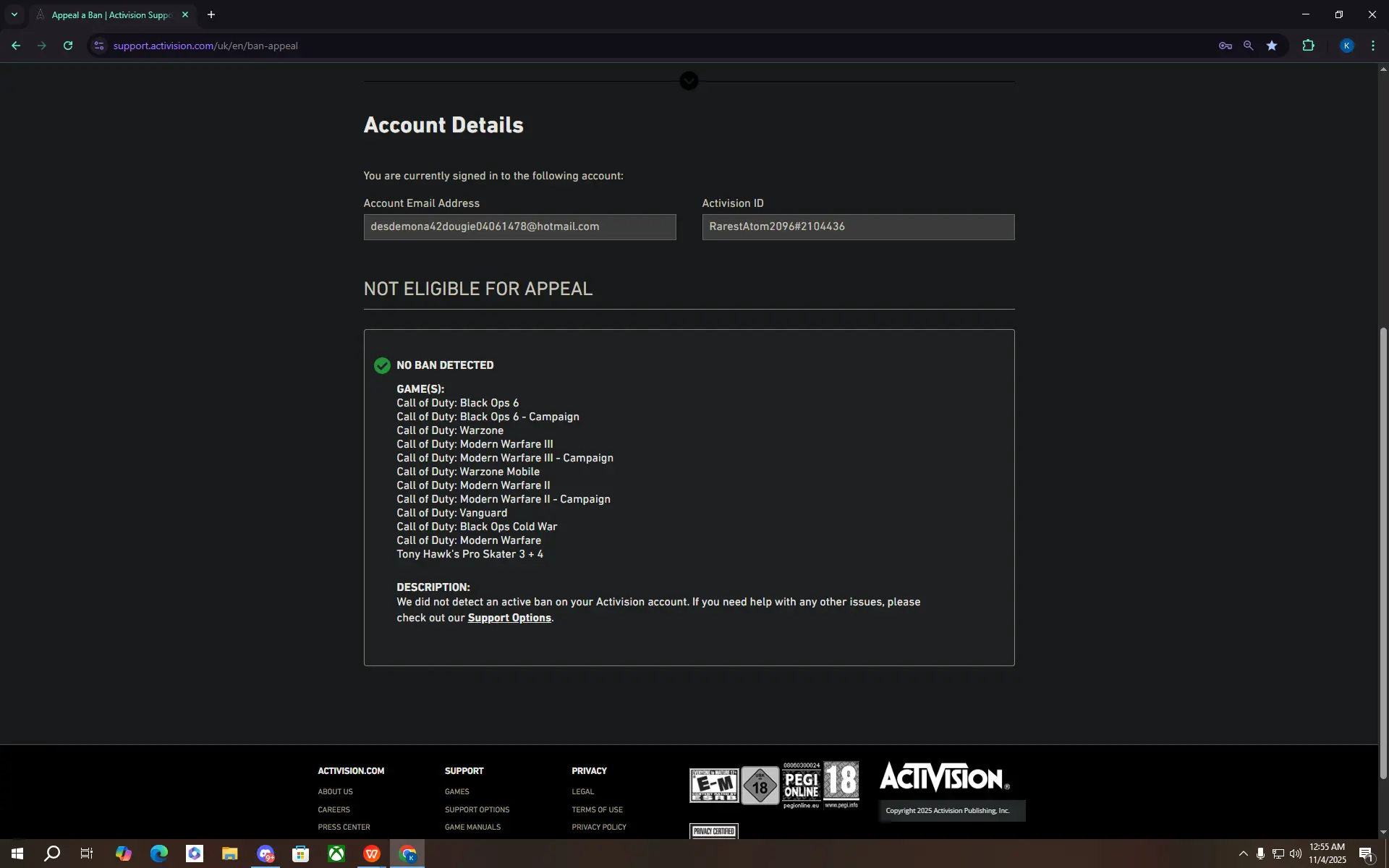This screenshot has width=1389, height=868.
Task: Open the browser extensions puzzle icon
Action: 1308,46
